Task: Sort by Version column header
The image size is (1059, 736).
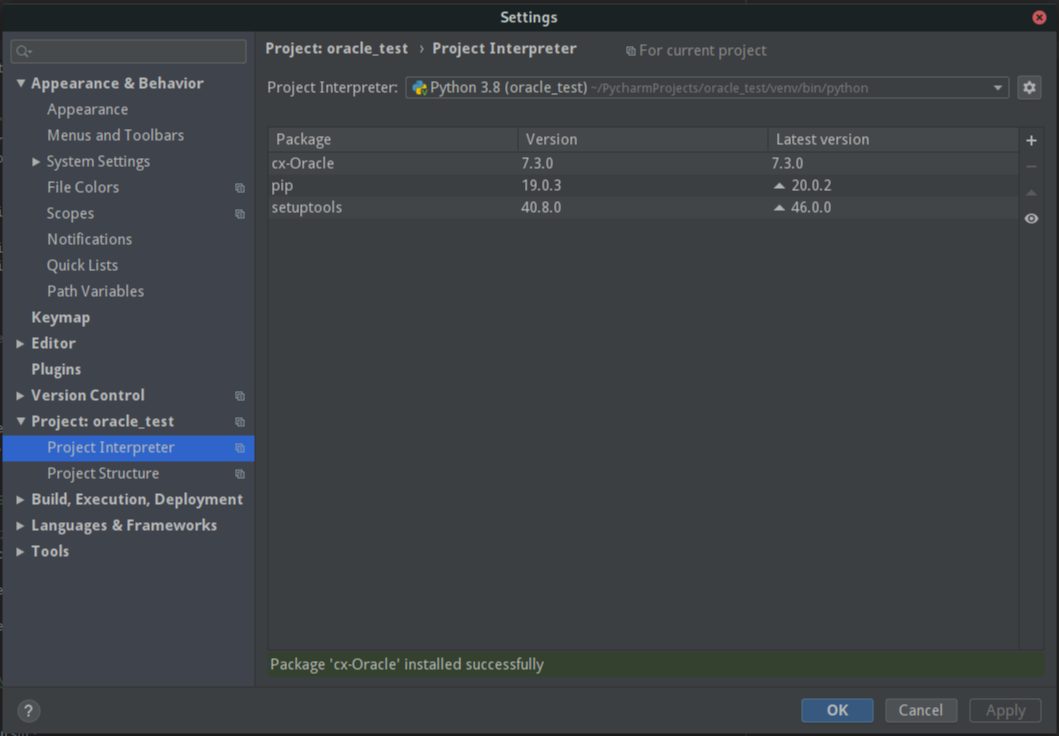Action: 643,140
